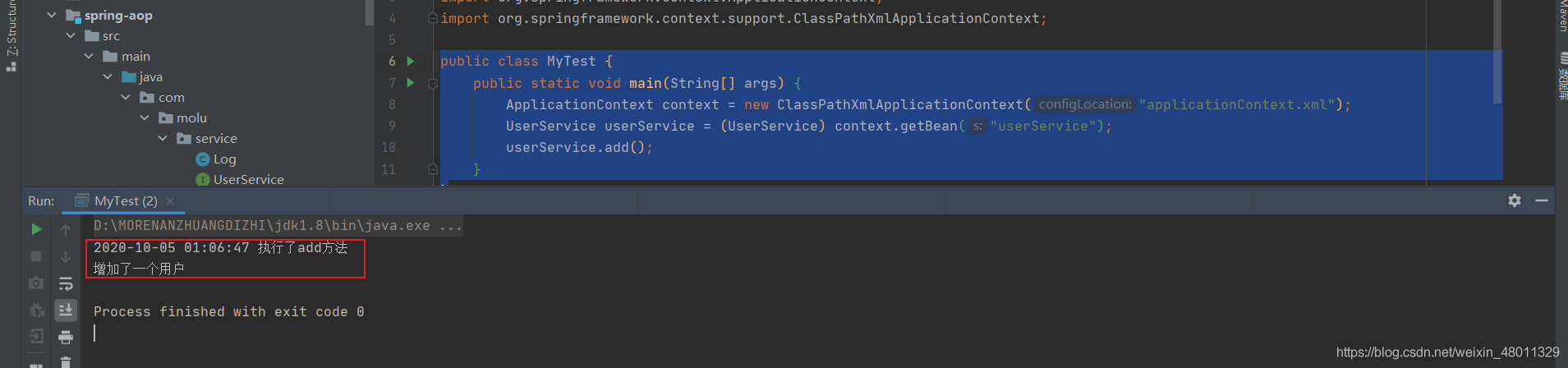The image size is (1568, 368).
Task: Click the print console output icon
Action: (x=66, y=337)
